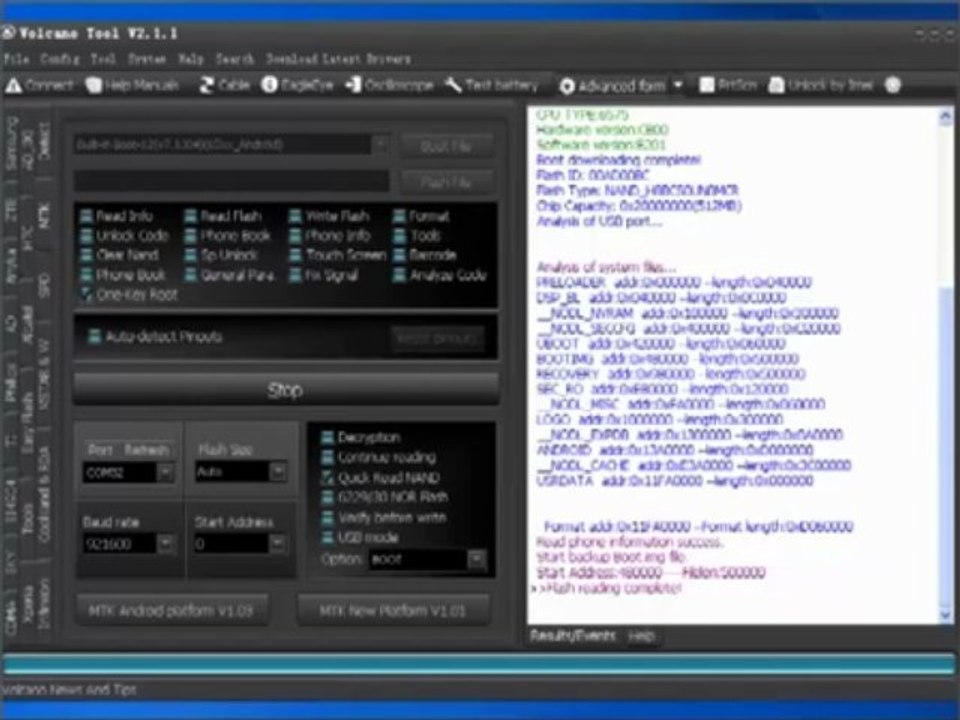Open Unlock by Imei tool
Screen dimensions: 960x720
820,85
